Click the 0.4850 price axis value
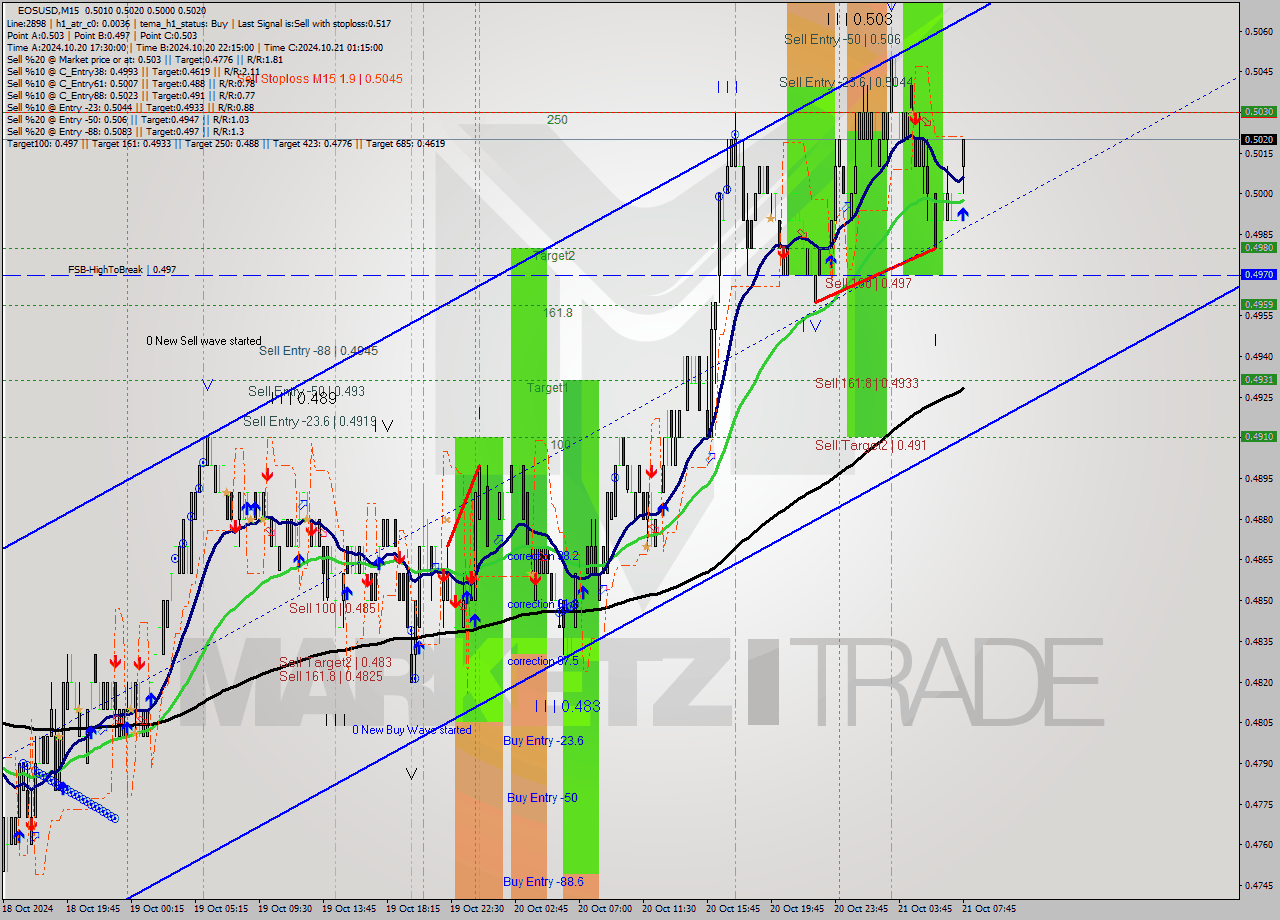The image size is (1280, 920). [x=1259, y=600]
